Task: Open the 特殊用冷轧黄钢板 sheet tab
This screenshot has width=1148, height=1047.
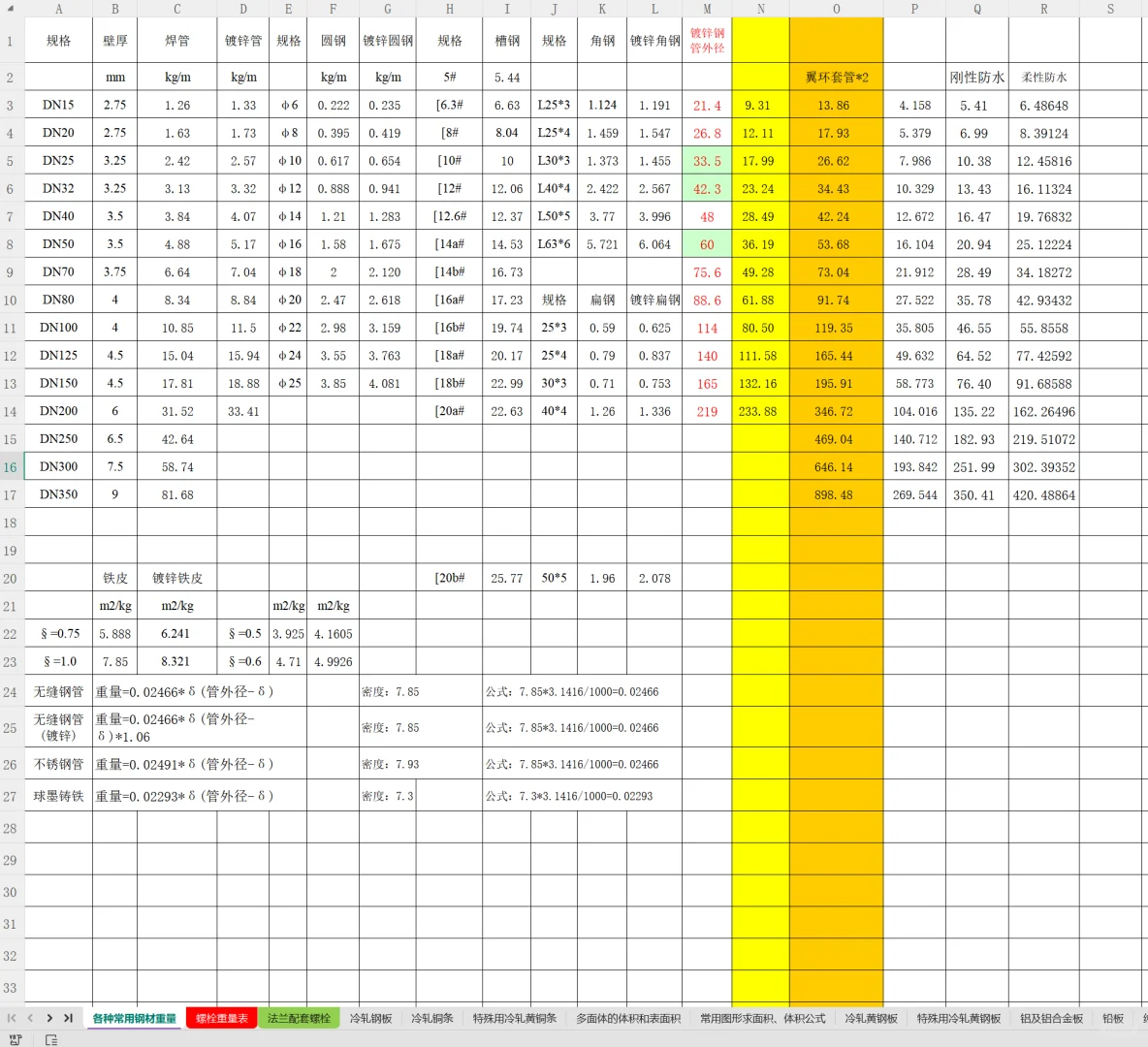Action: (958, 1019)
